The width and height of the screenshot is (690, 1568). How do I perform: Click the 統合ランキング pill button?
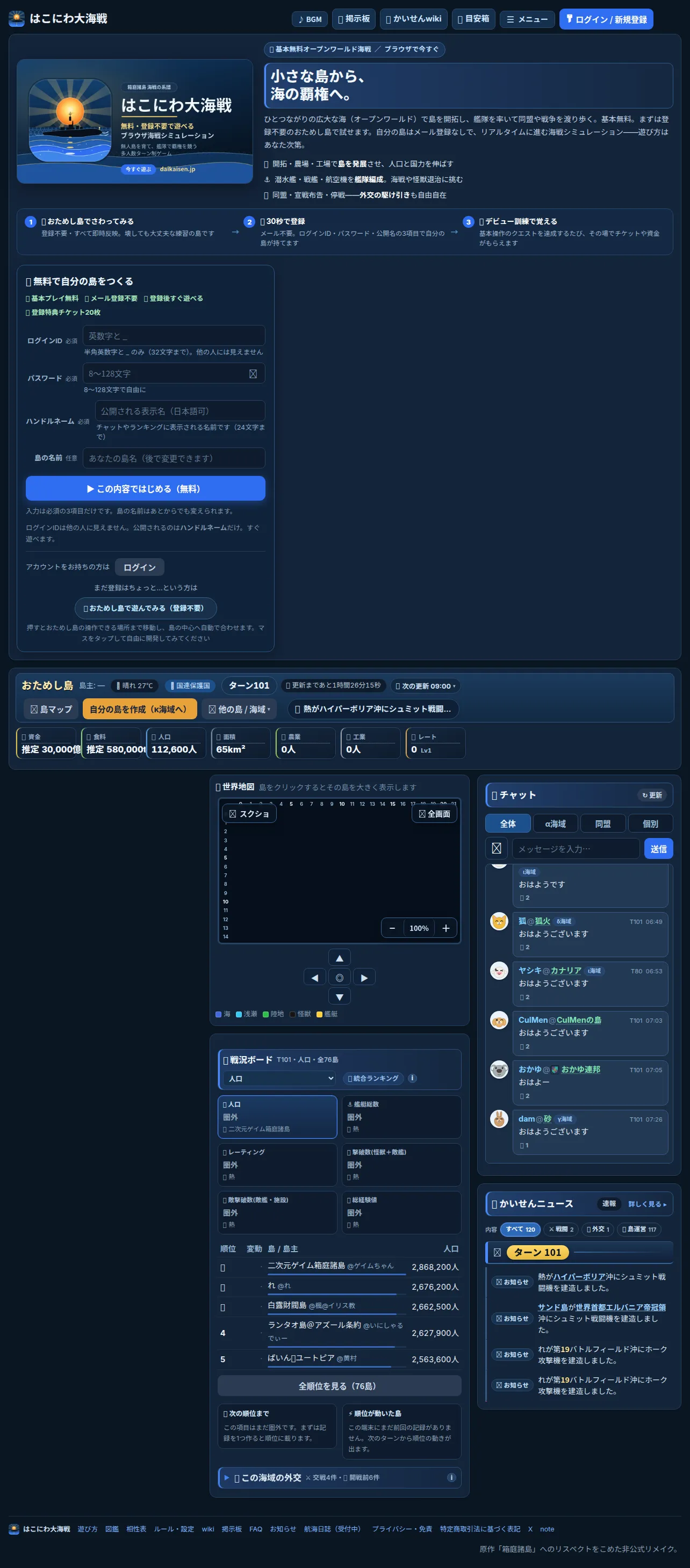[373, 1078]
